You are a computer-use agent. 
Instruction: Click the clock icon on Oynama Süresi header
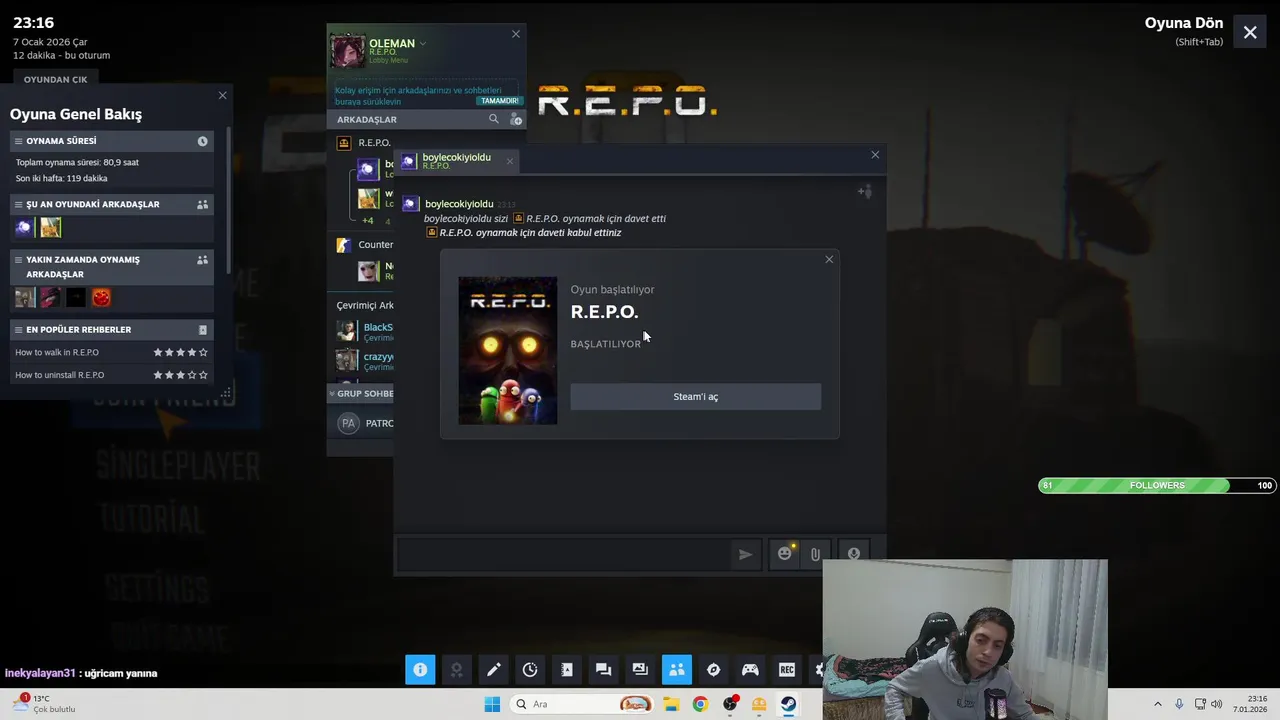tap(202, 141)
